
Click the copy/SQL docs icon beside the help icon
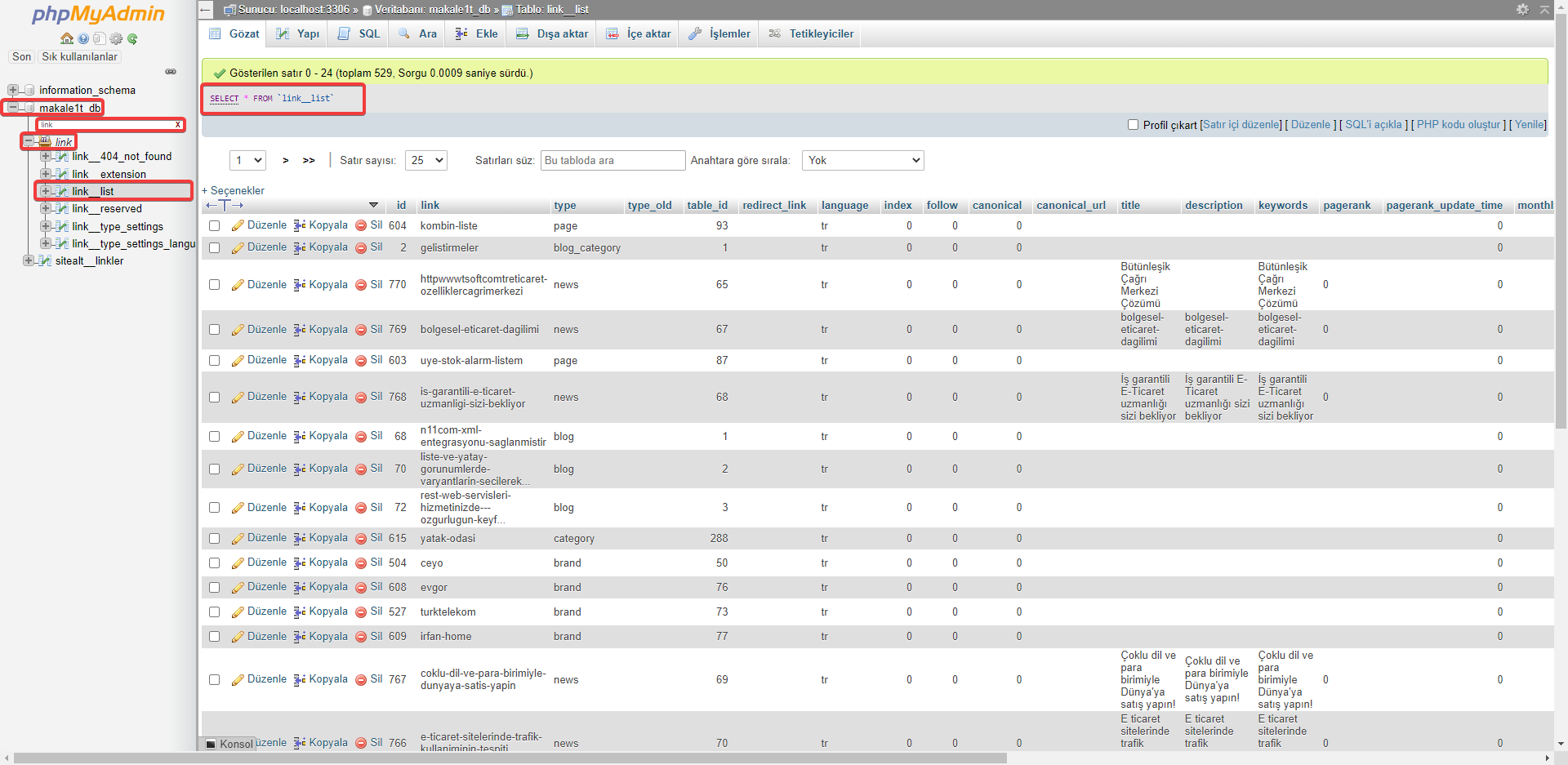(x=100, y=38)
